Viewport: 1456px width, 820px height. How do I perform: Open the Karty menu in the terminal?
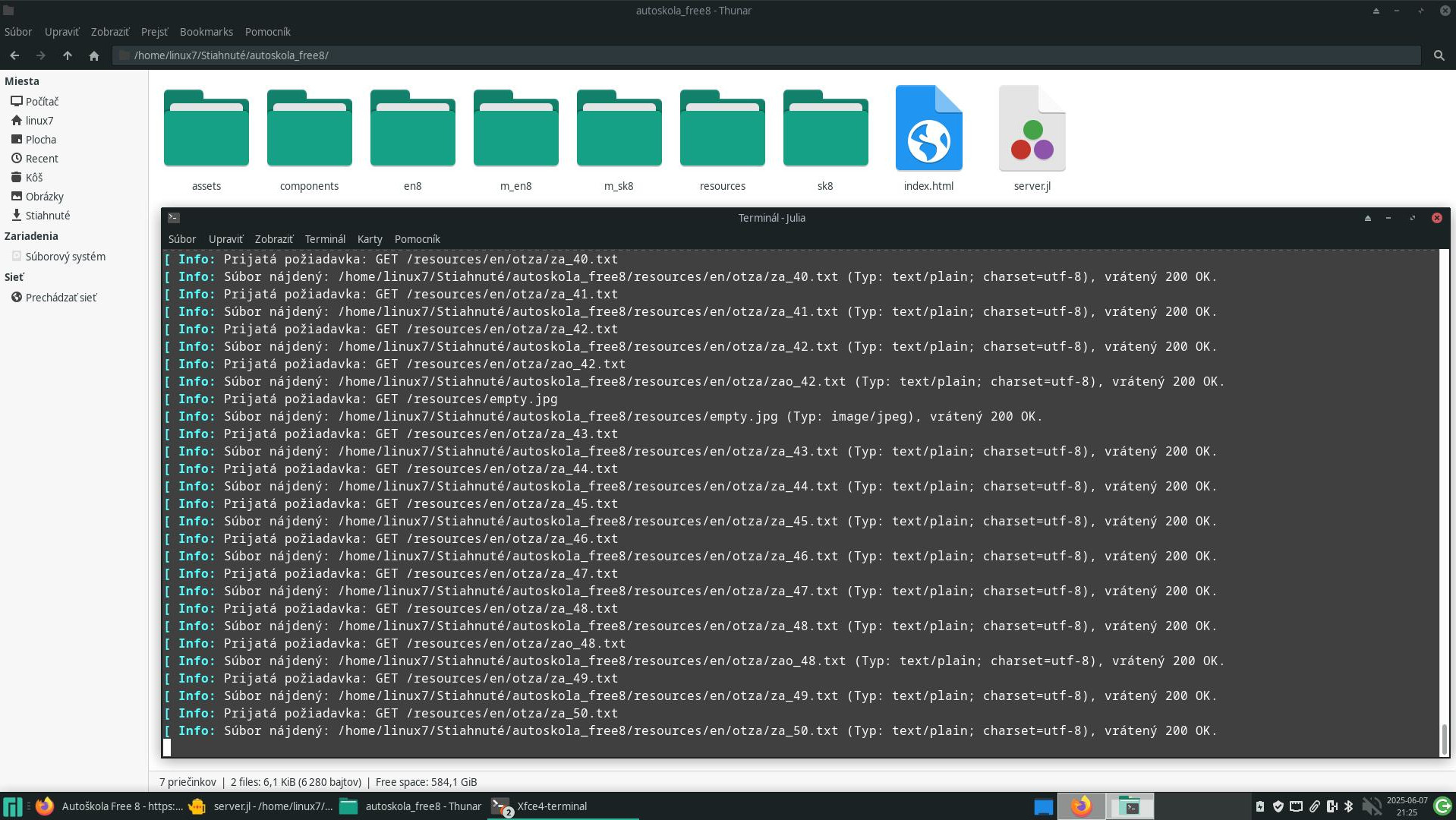coord(370,239)
